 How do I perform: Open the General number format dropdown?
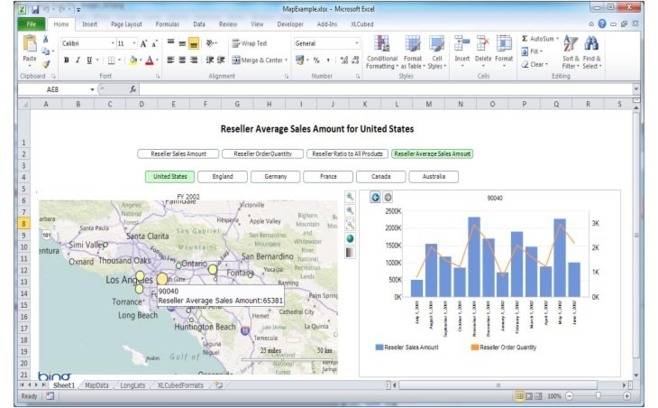pos(357,43)
